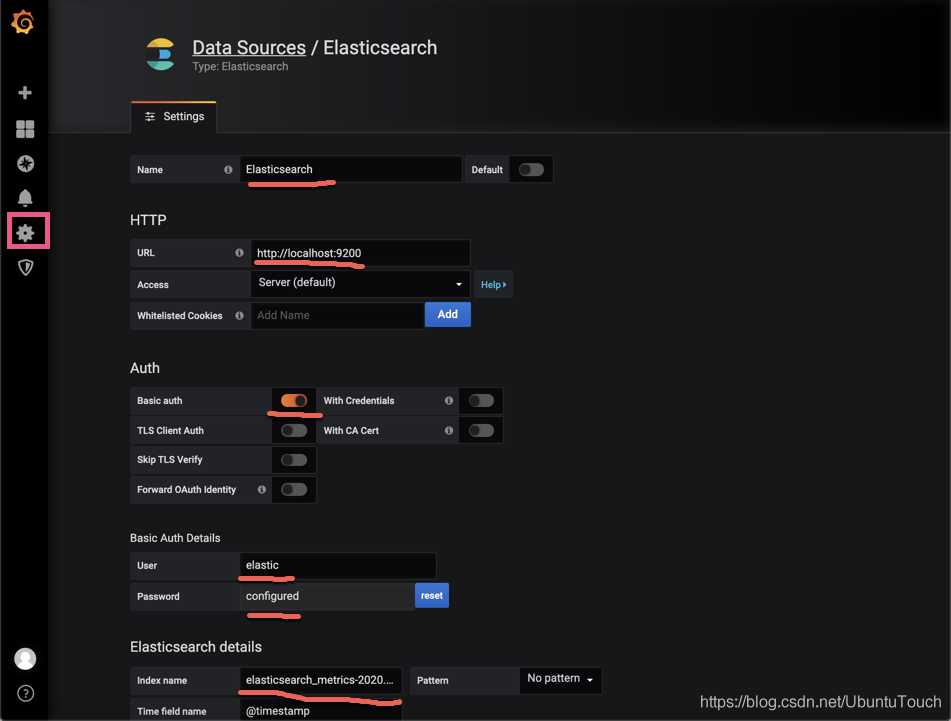
Task: Disable the Basic auth switch
Action: click(x=294, y=400)
